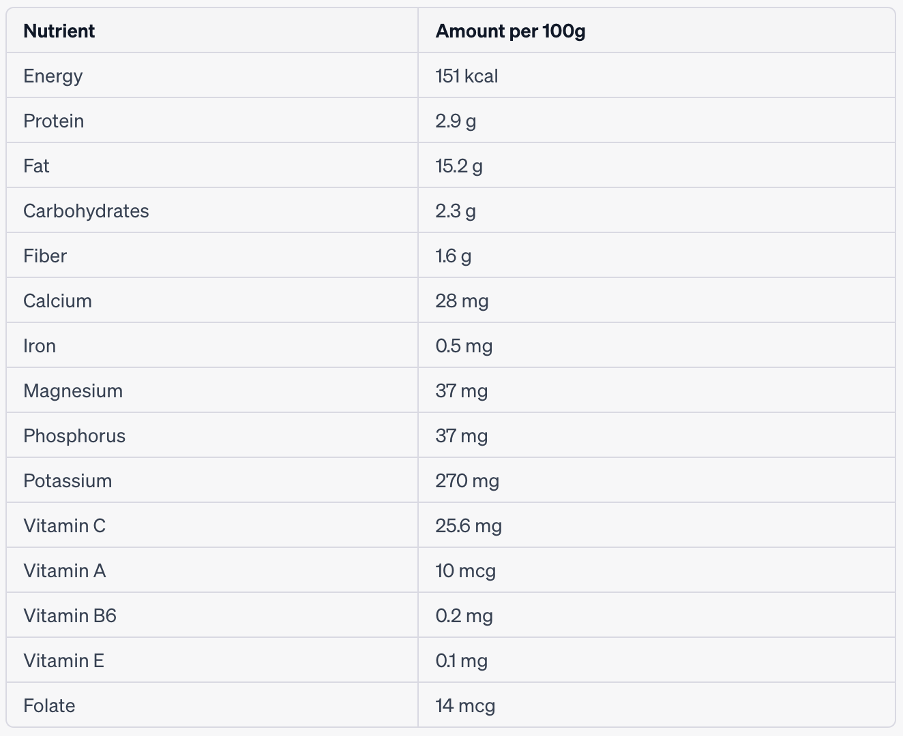904x736 pixels.
Task: Click the Nutrient column header
Action: click(59, 31)
